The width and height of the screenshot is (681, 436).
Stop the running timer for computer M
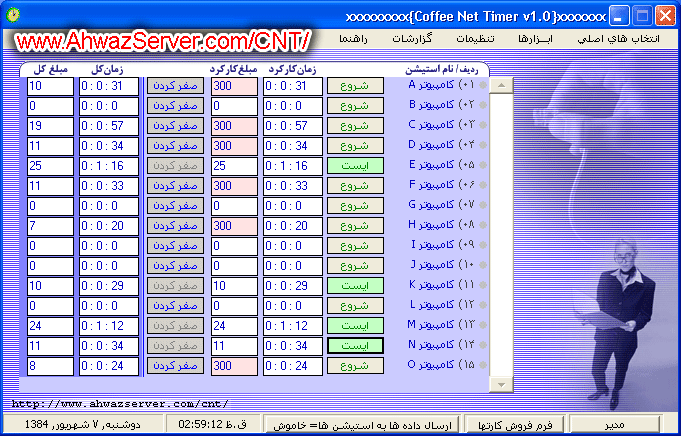(355, 326)
